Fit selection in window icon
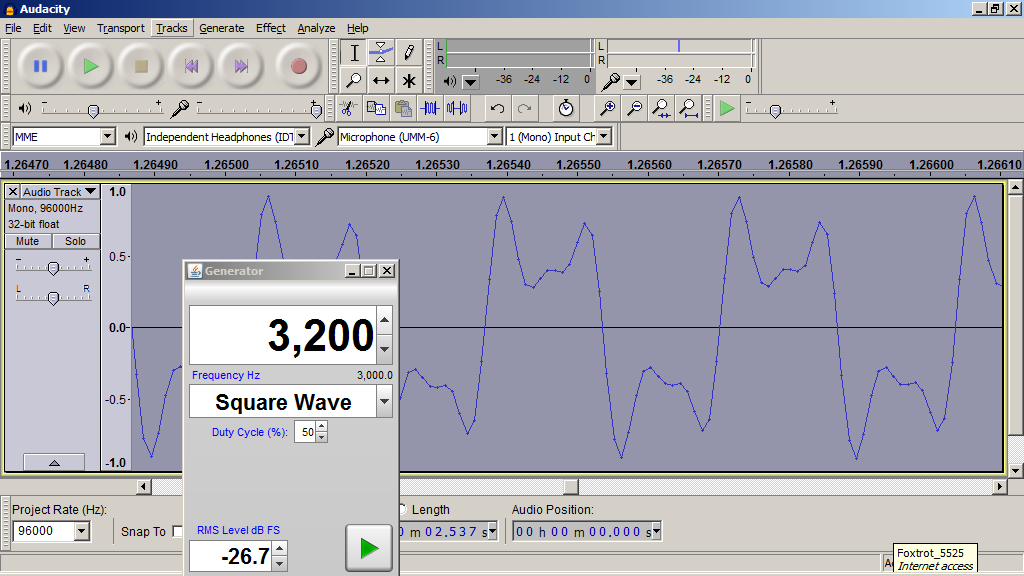 (x=661, y=108)
